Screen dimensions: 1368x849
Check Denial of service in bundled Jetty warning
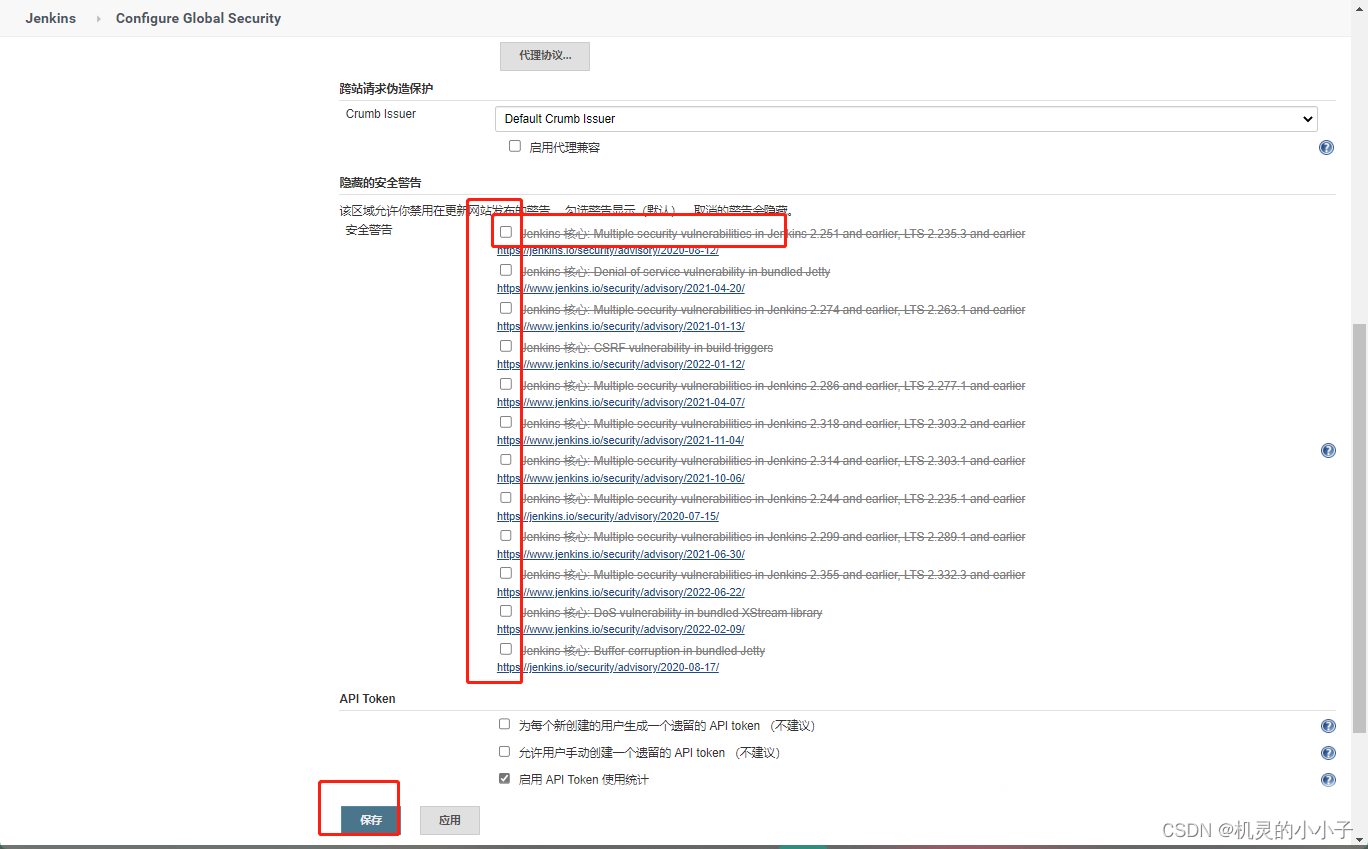point(506,270)
